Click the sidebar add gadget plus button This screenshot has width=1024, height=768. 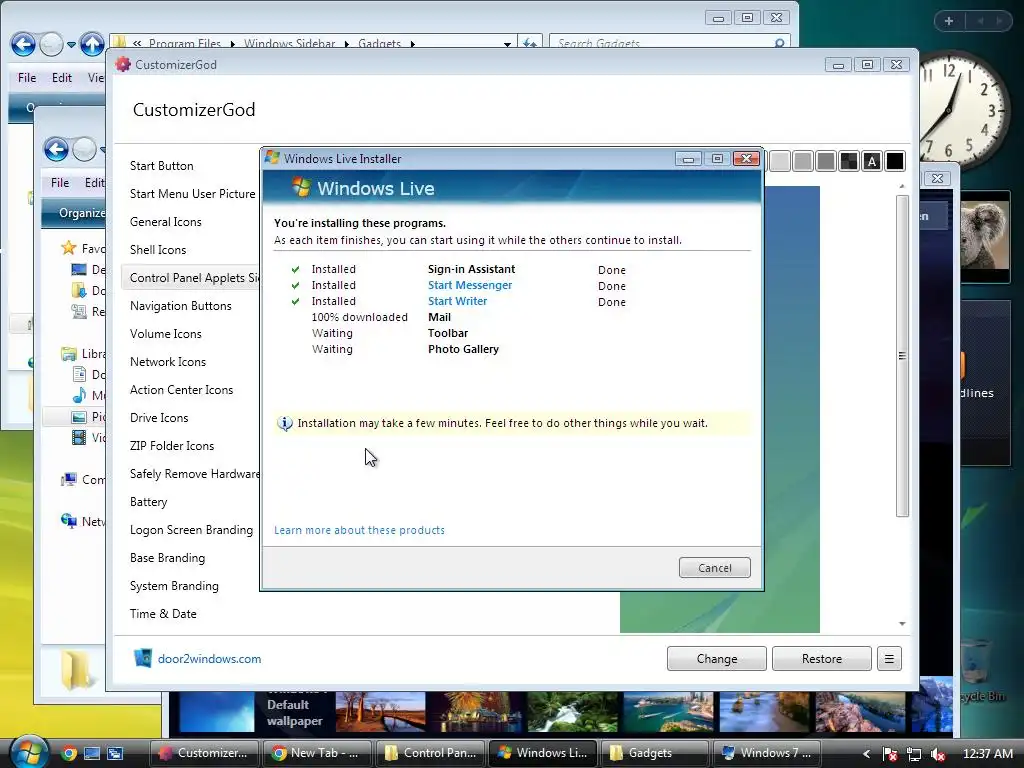[x=949, y=21]
